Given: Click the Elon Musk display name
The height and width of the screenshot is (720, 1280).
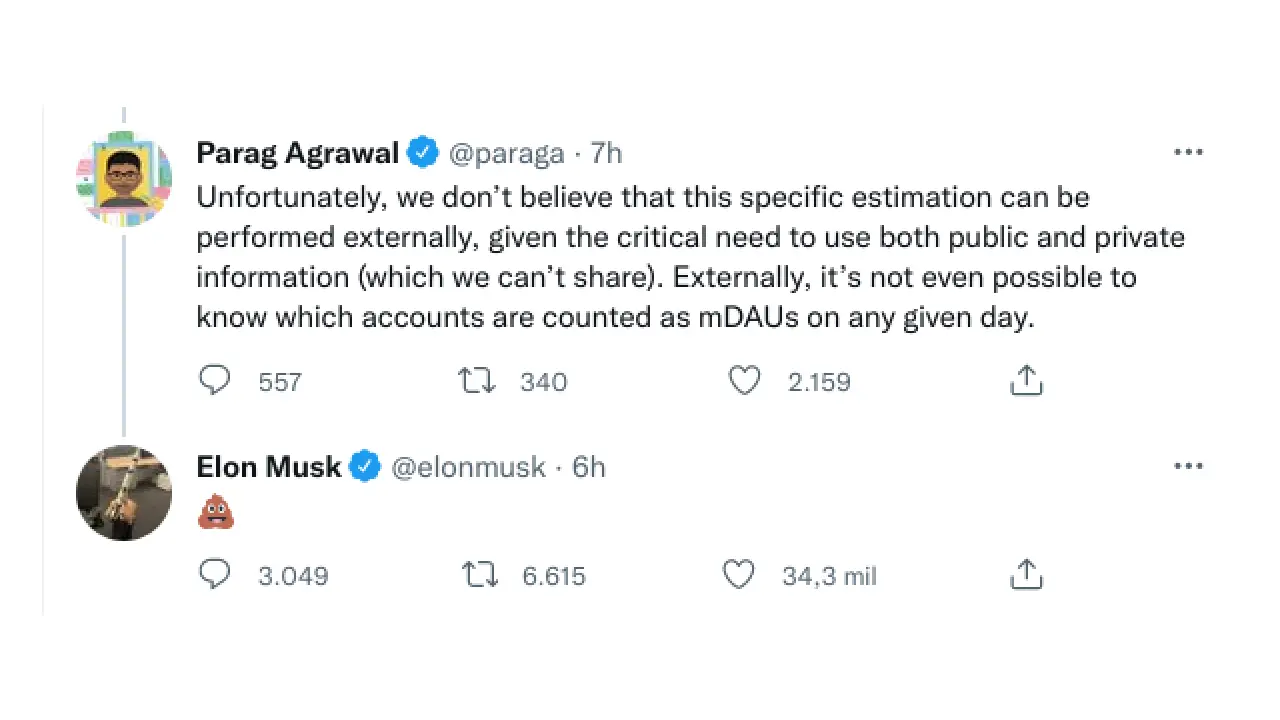Looking at the screenshot, I should 269,467.
